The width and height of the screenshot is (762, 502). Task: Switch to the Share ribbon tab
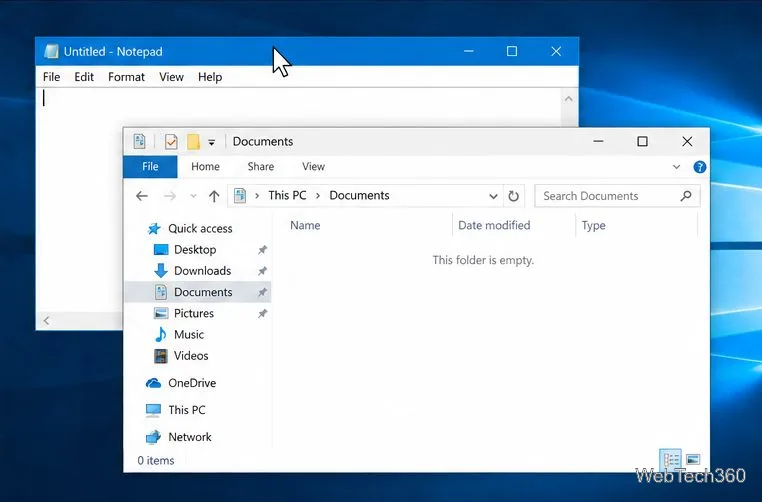pos(260,167)
